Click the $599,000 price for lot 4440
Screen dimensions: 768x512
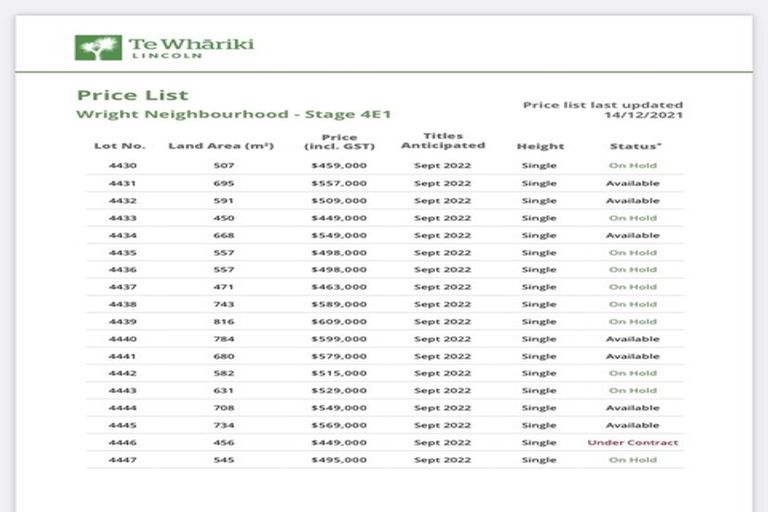[x=339, y=339]
